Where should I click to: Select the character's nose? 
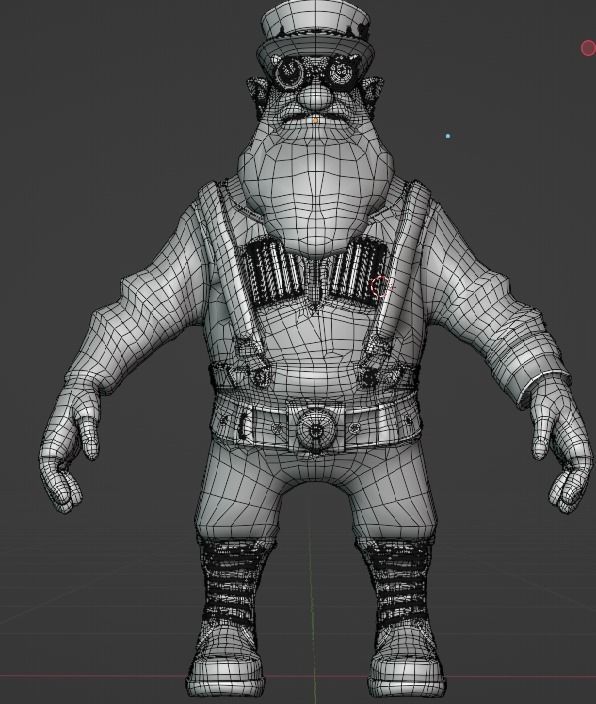coord(314,97)
